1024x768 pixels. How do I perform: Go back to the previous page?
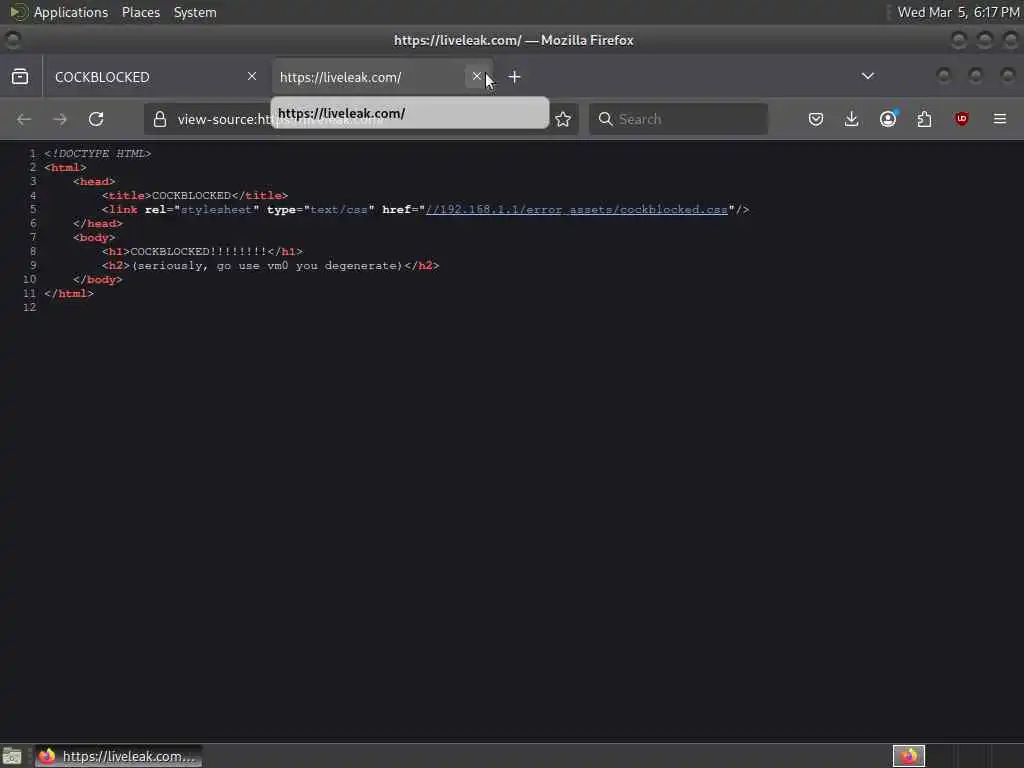click(24, 120)
